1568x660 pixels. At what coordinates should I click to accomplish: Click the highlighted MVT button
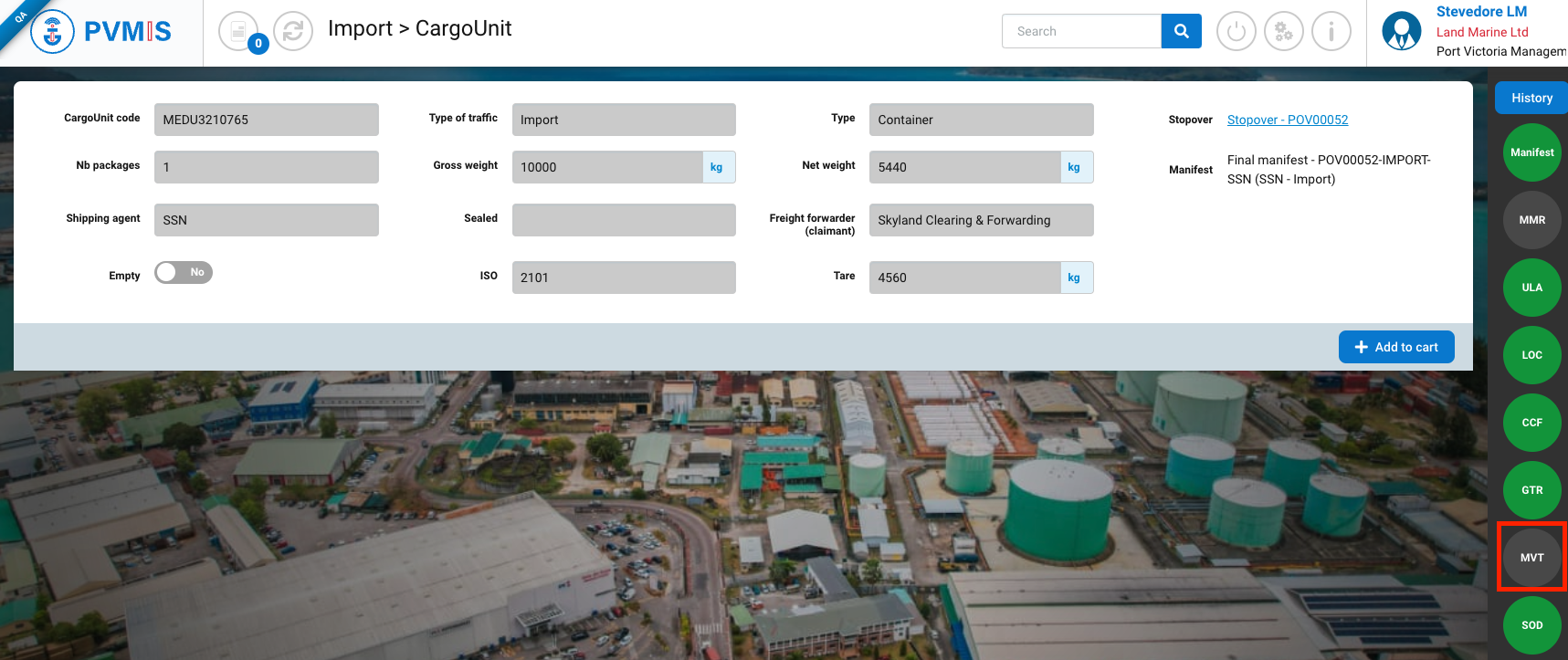1531,558
